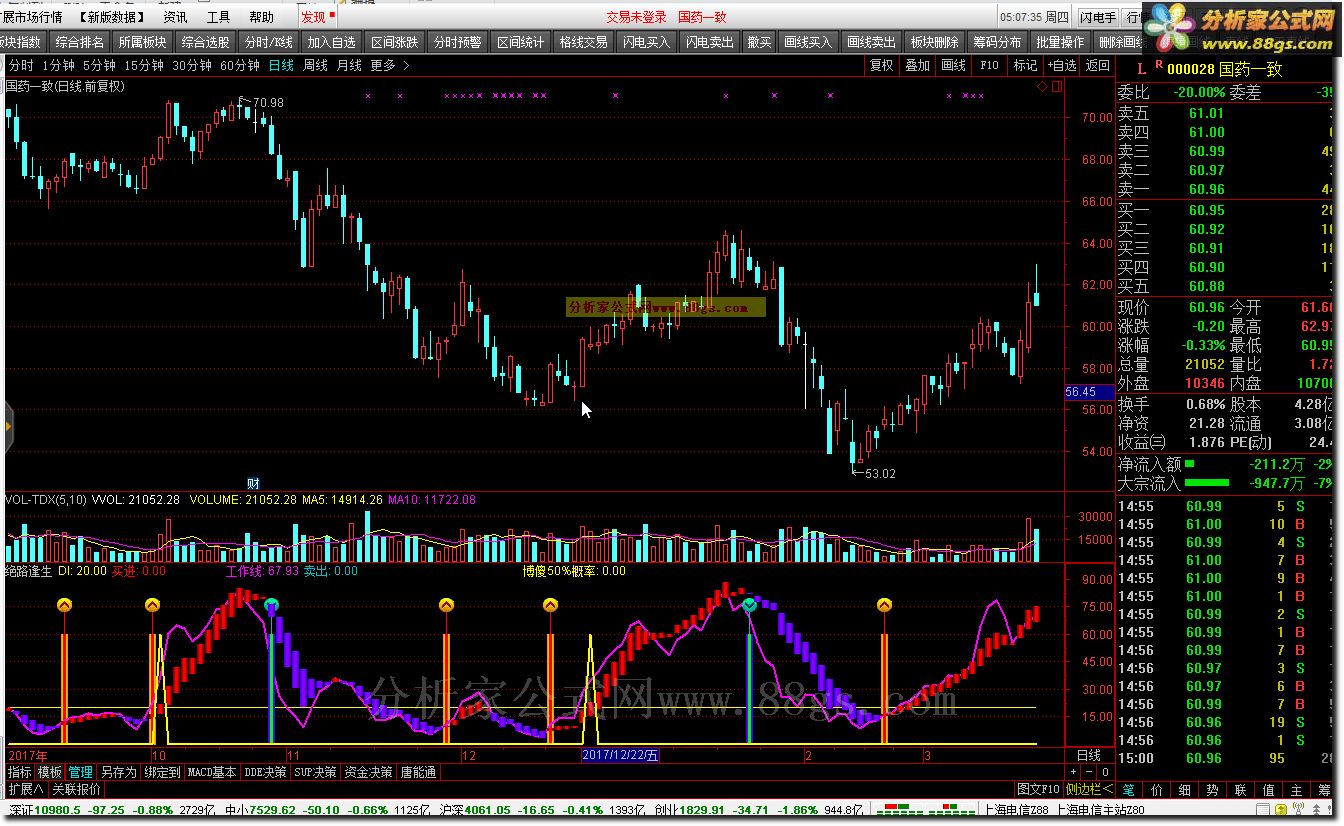
Task: Open the 细 detail panel tab
Action: pyautogui.click(x=1185, y=790)
